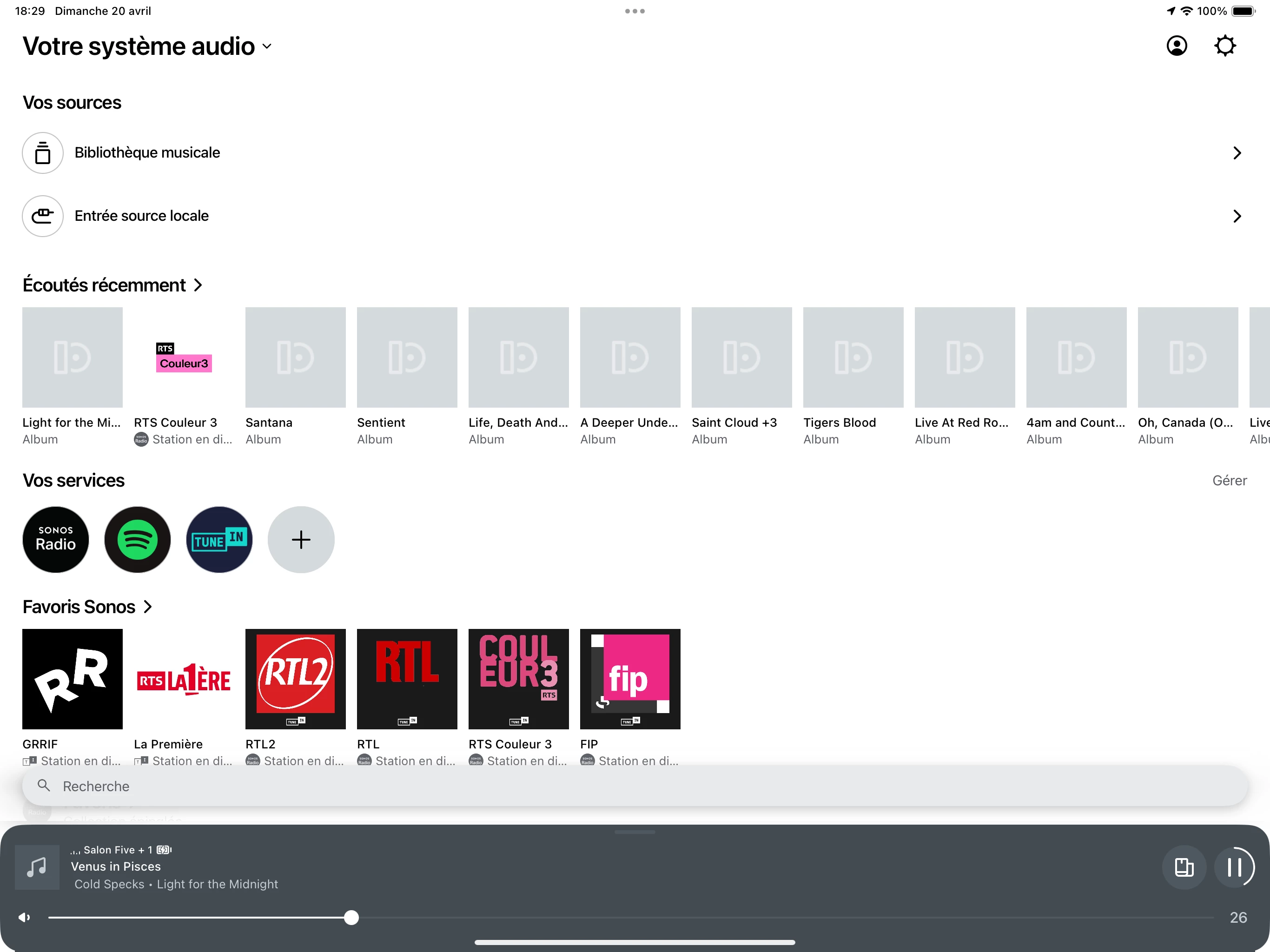Play Light for the Midnight album

pyautogui.click(x=73, y=357)
